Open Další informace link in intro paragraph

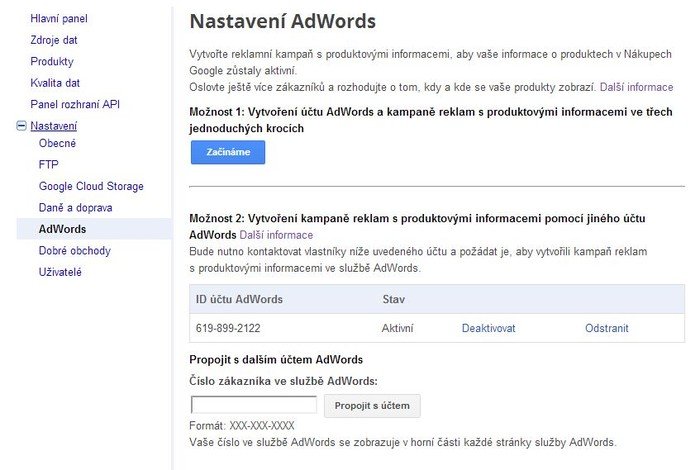(636, 87)
